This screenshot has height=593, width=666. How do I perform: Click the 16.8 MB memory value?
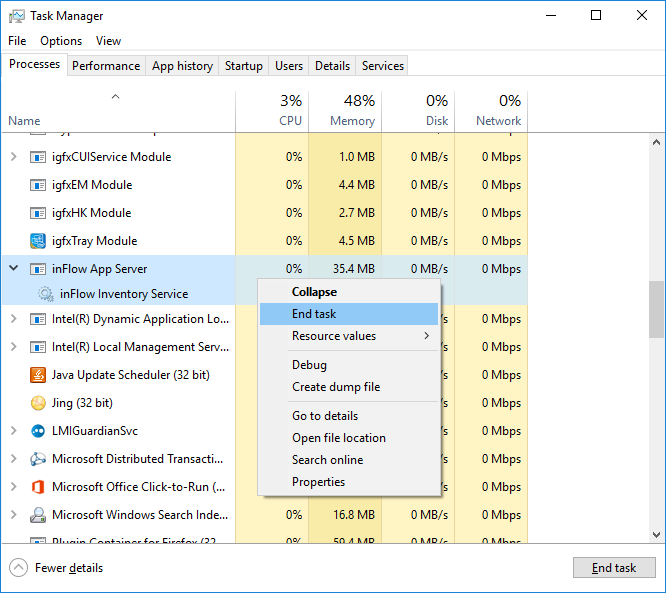click(354, 515)
